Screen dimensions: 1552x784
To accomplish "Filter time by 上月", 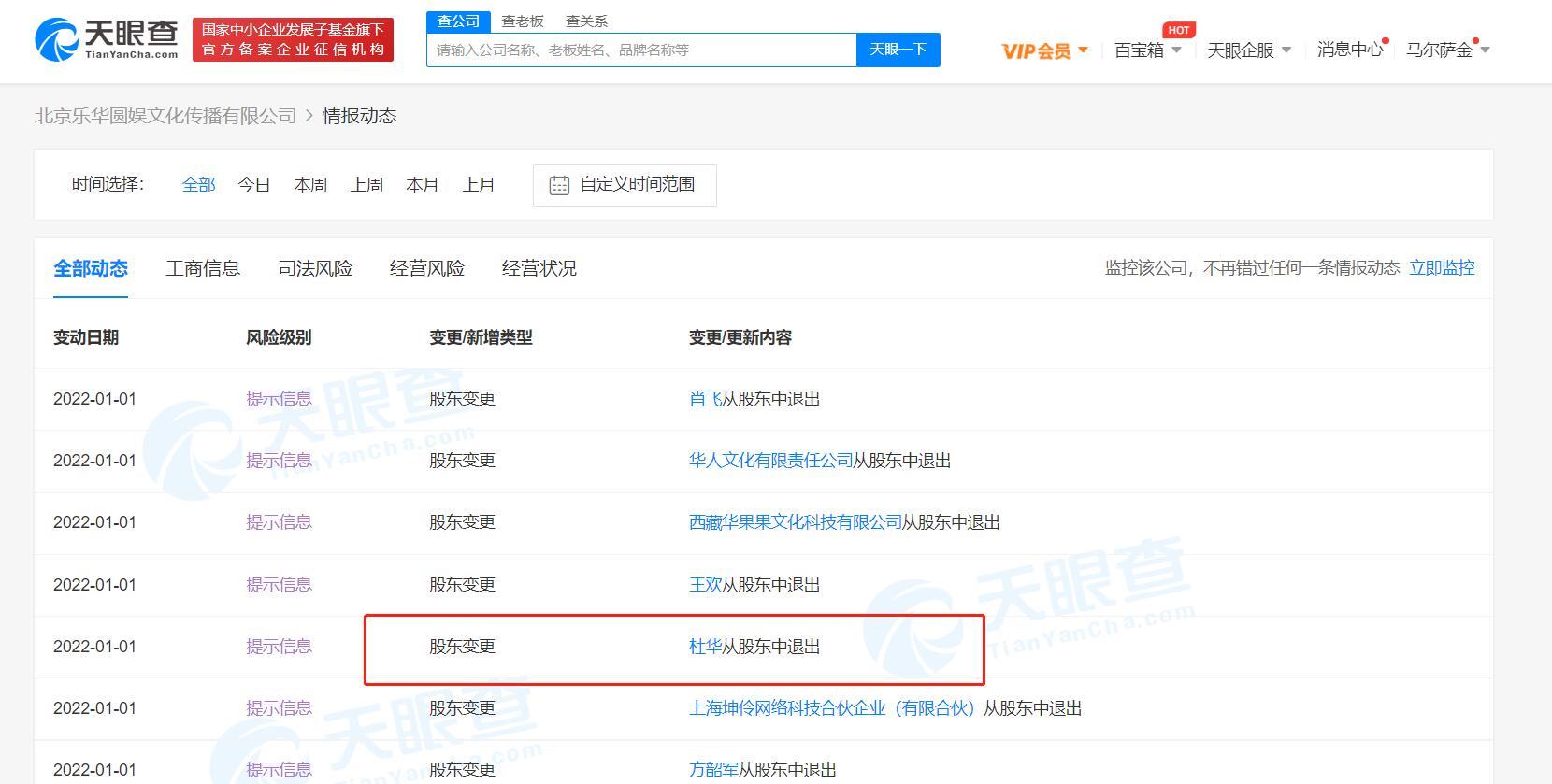I will (479, 185).
